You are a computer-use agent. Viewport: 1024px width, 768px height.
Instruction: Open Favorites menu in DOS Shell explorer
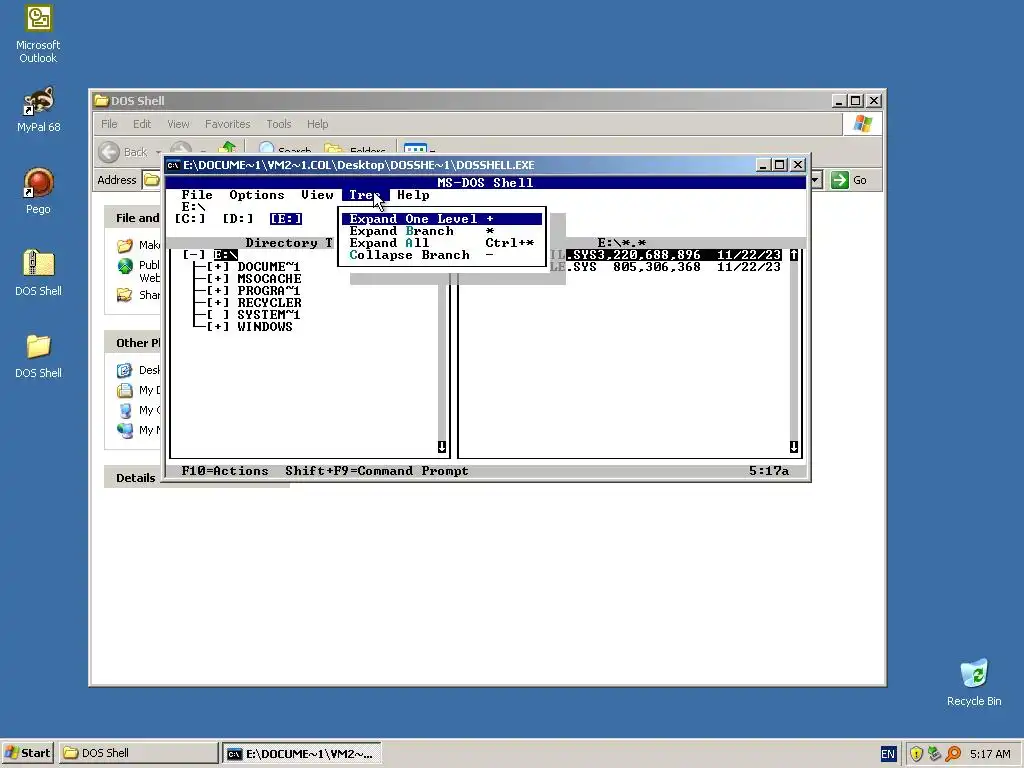[x=227, y=124]
